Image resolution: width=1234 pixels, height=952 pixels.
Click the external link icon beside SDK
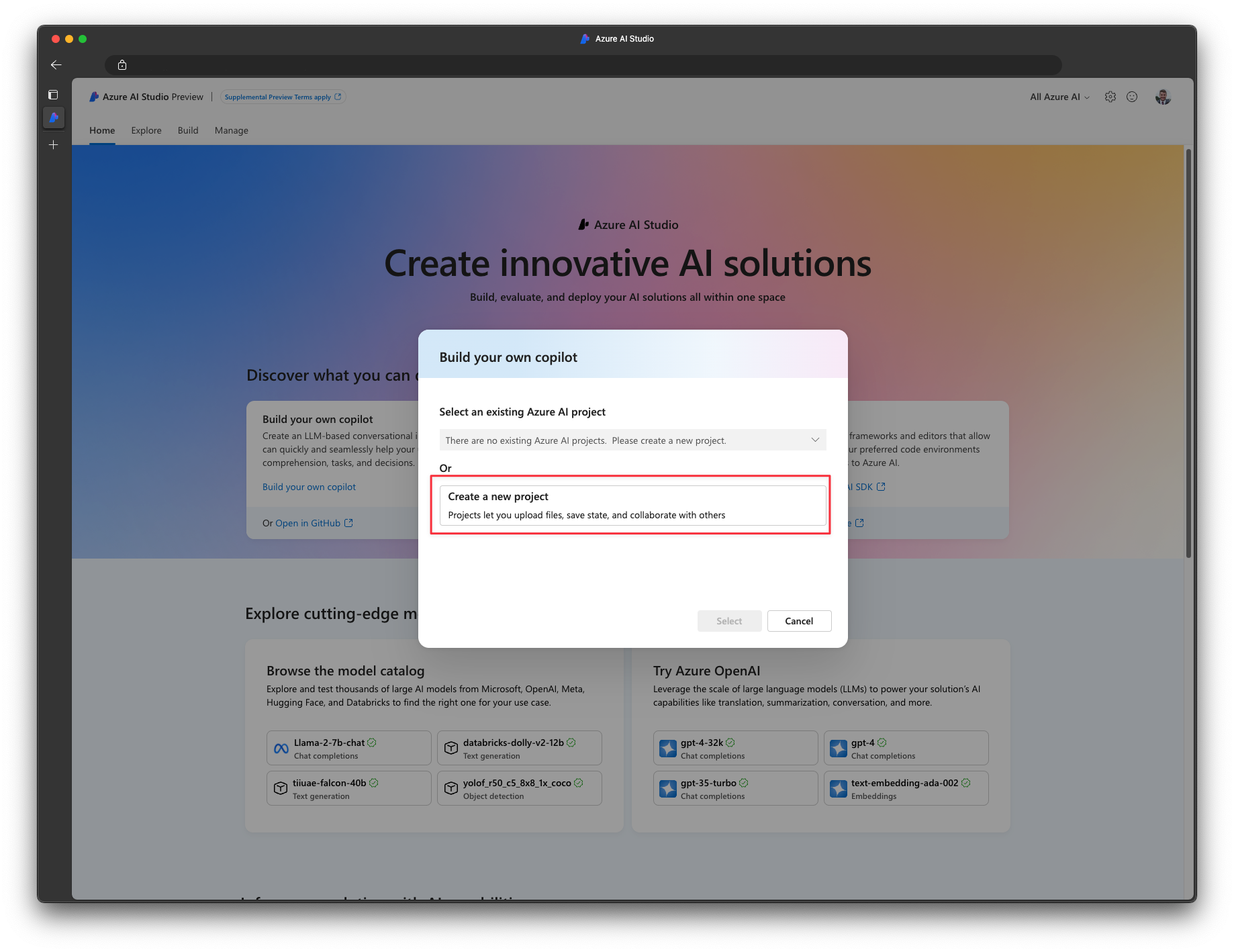[881, 487]
